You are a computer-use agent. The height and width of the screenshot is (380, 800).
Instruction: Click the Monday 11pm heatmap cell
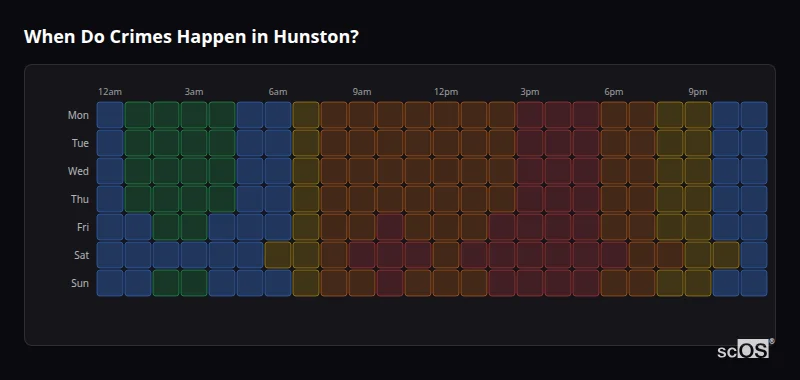(754, 115)
